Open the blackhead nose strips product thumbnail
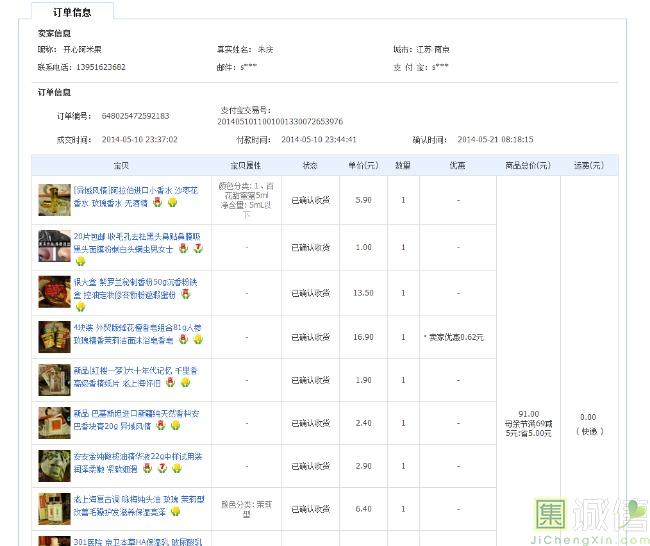 pyautogui.click(x=54, y=242)
